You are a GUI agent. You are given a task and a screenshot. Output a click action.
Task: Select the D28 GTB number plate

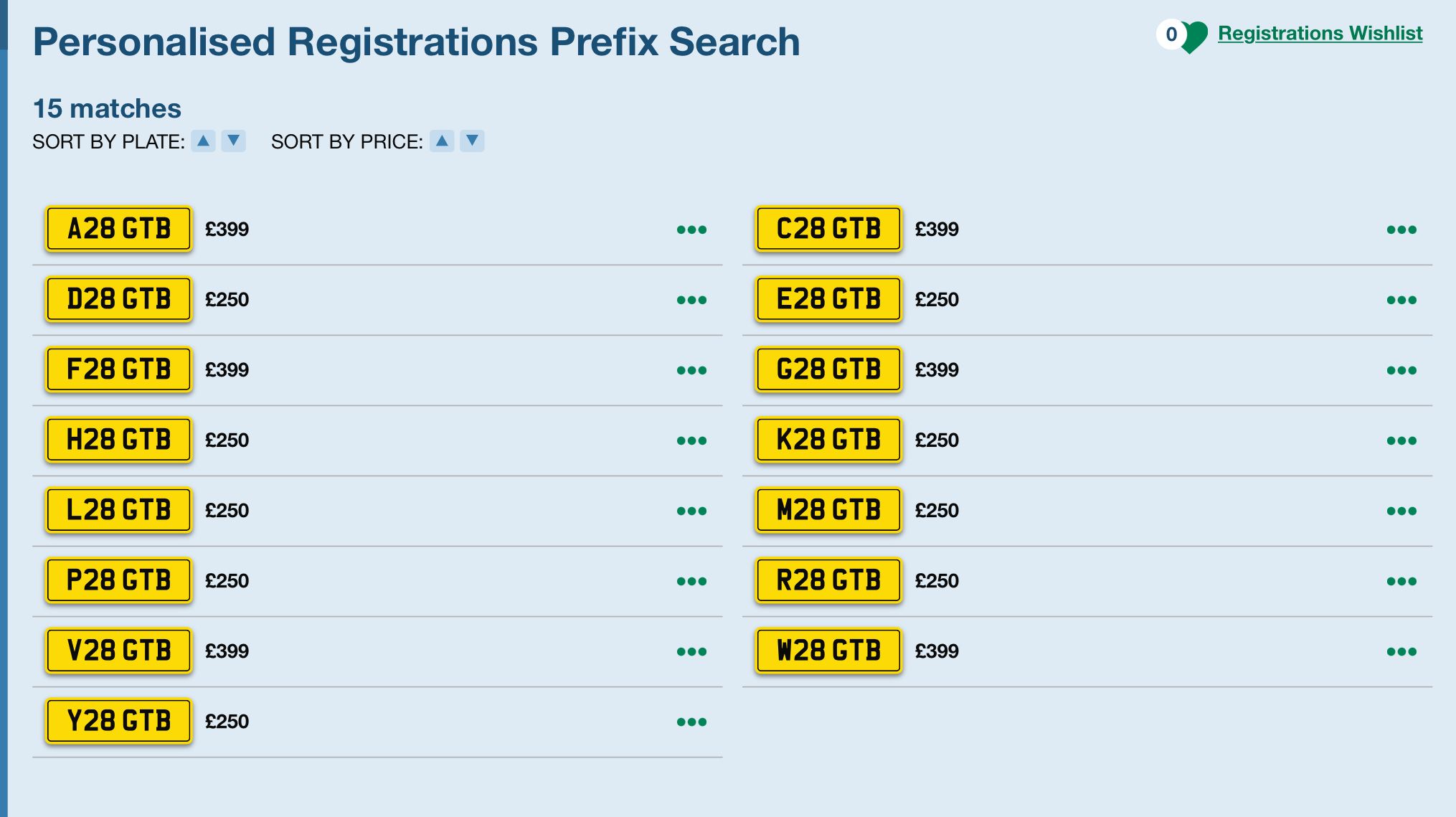(119, 299)
